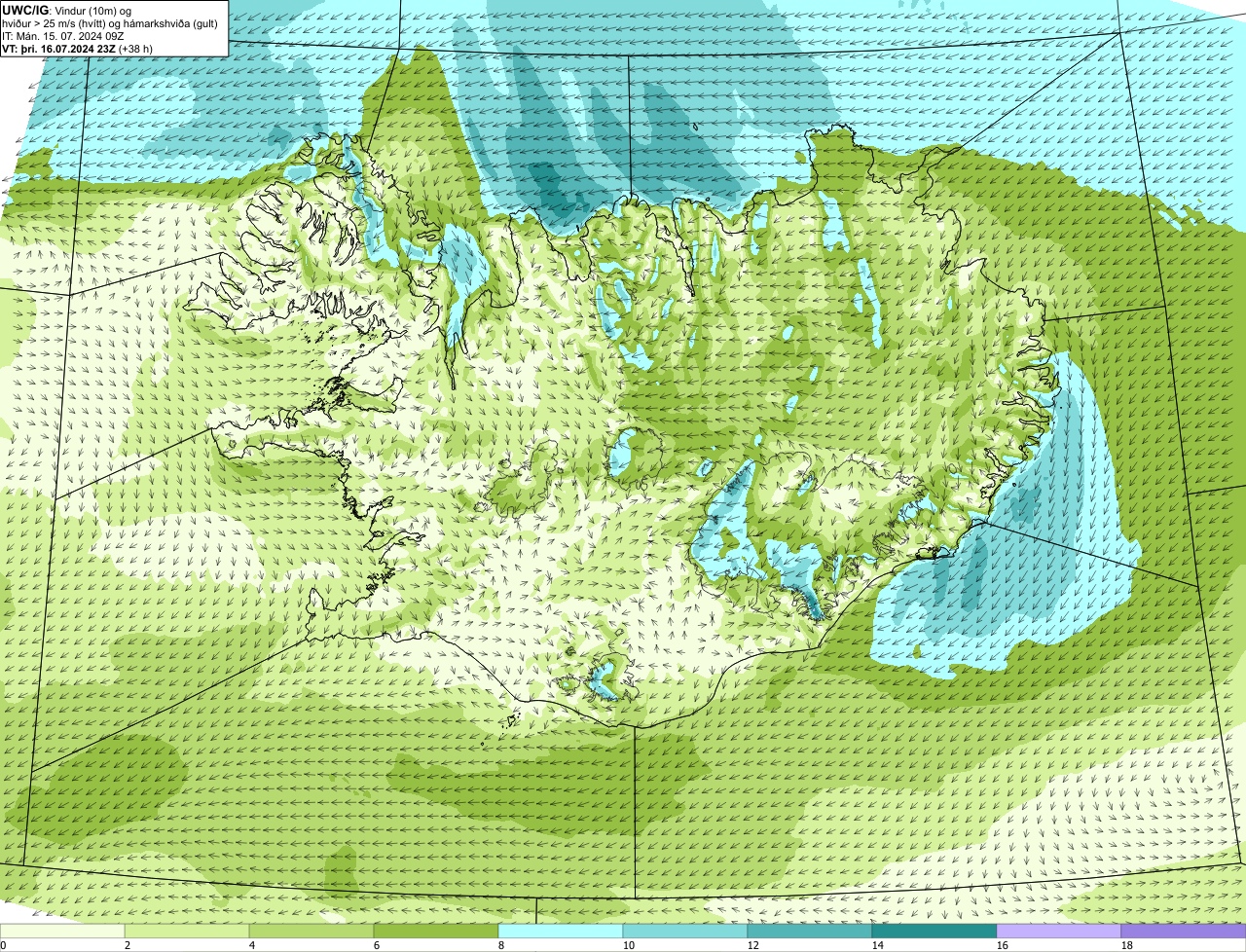Click the line "hviður > 25 m/s (hvítt) og hámarkshviða (gult)"
1246x952 pixels.
tap(110, 23)
